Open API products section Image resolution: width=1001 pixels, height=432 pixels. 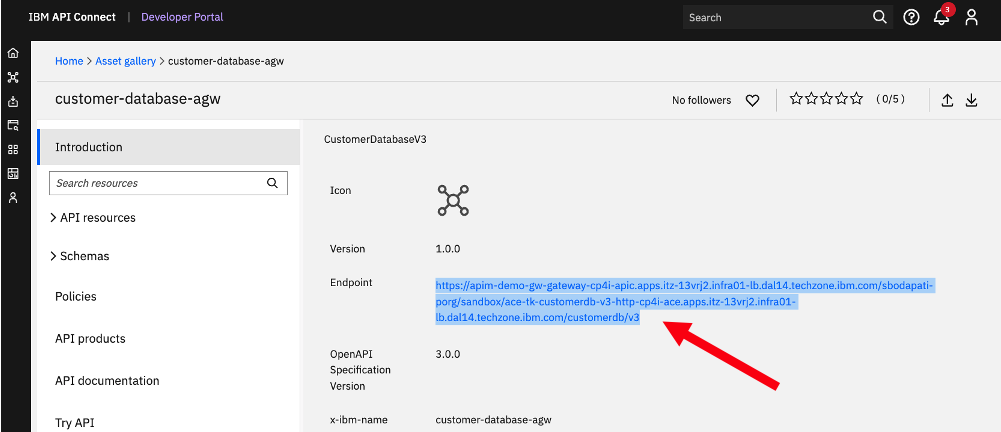click(x=90, y=339)
